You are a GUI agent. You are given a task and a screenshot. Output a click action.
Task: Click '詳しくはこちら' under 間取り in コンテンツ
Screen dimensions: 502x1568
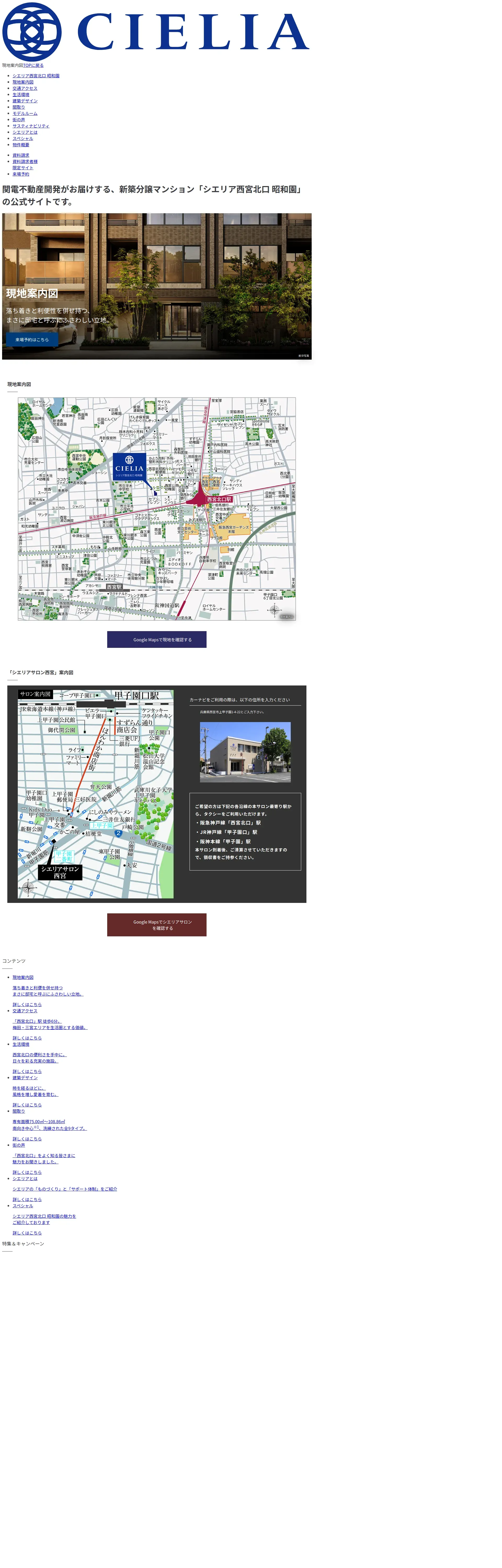(27, 1139)
